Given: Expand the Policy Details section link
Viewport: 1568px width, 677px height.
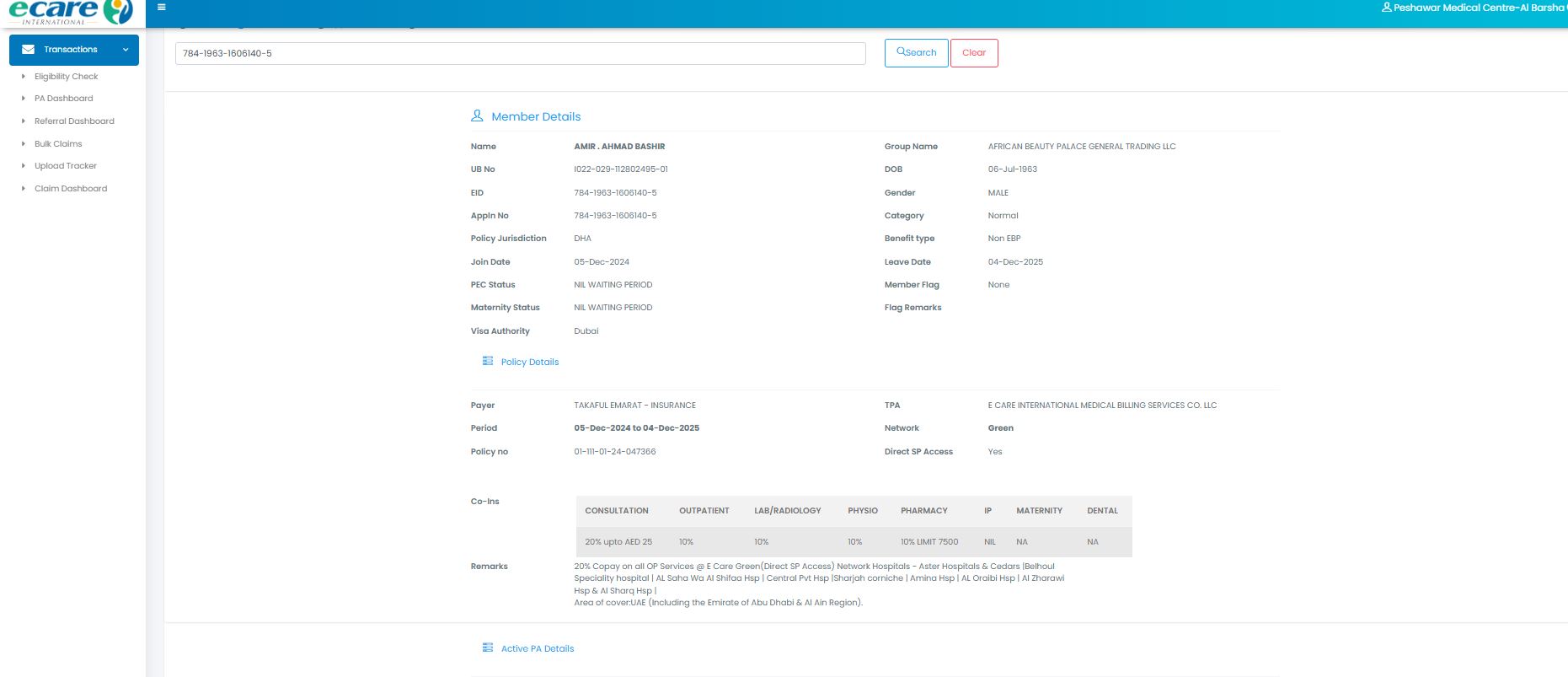Looking at the screenshot, I should click(529, 362).
